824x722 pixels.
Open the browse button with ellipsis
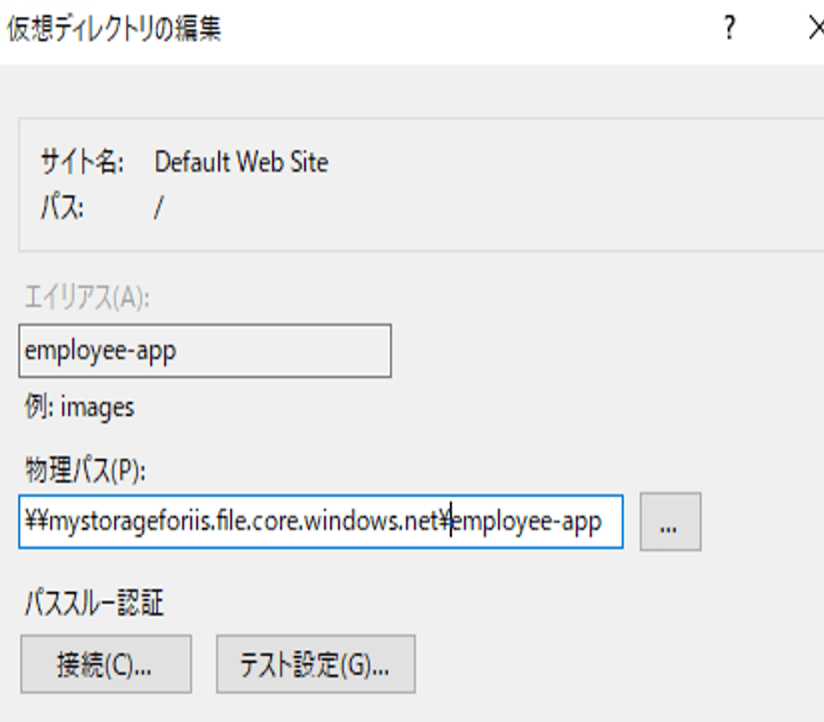670,521
